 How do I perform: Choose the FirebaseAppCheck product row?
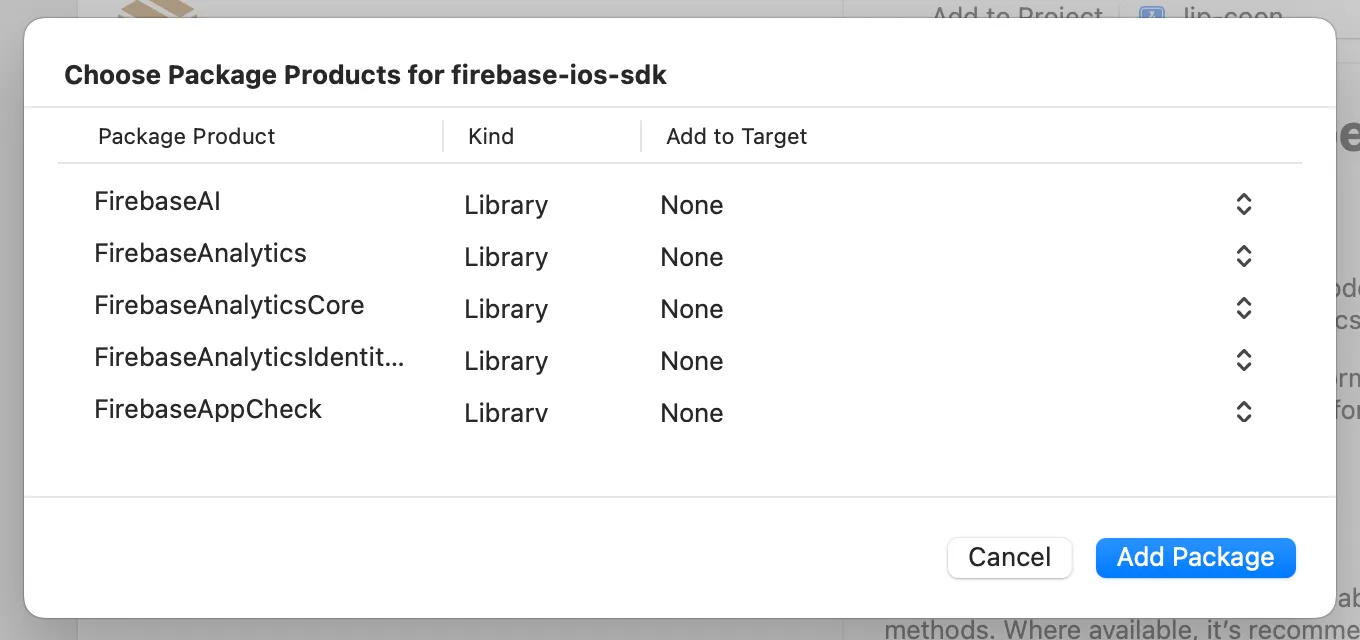(208, 410)
